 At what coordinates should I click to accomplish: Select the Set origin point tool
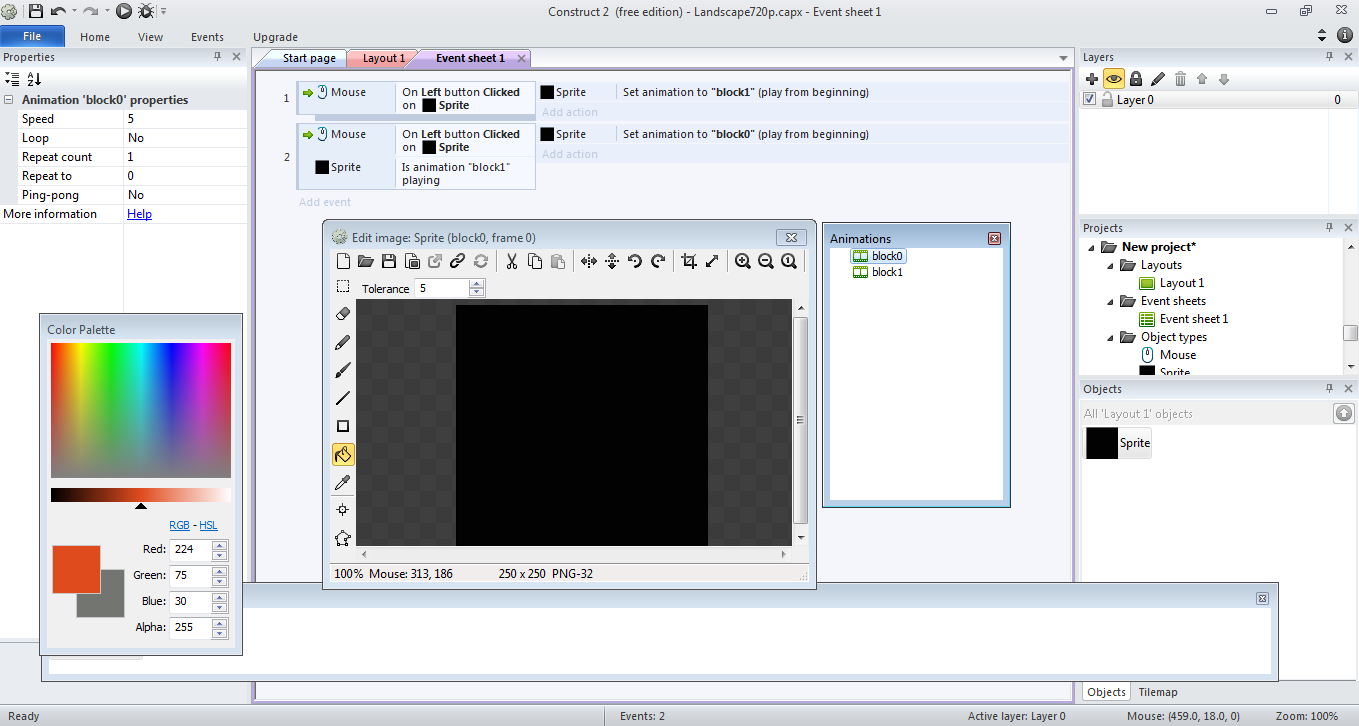(343, 510)
